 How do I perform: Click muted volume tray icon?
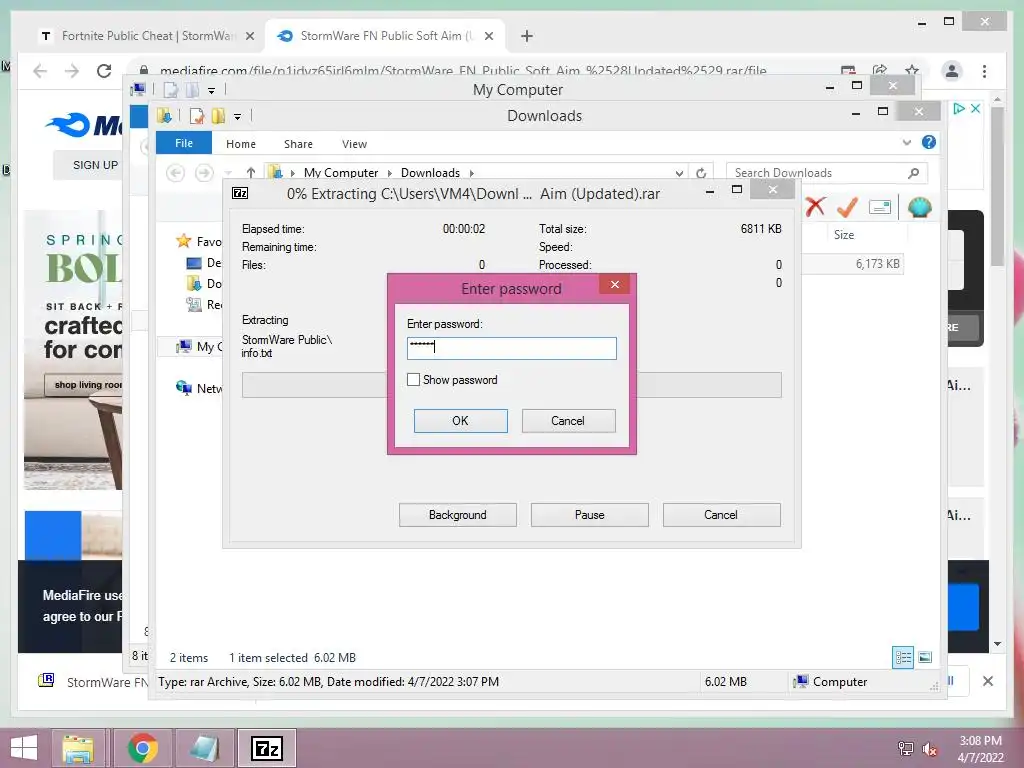click(x=930, y=749)
